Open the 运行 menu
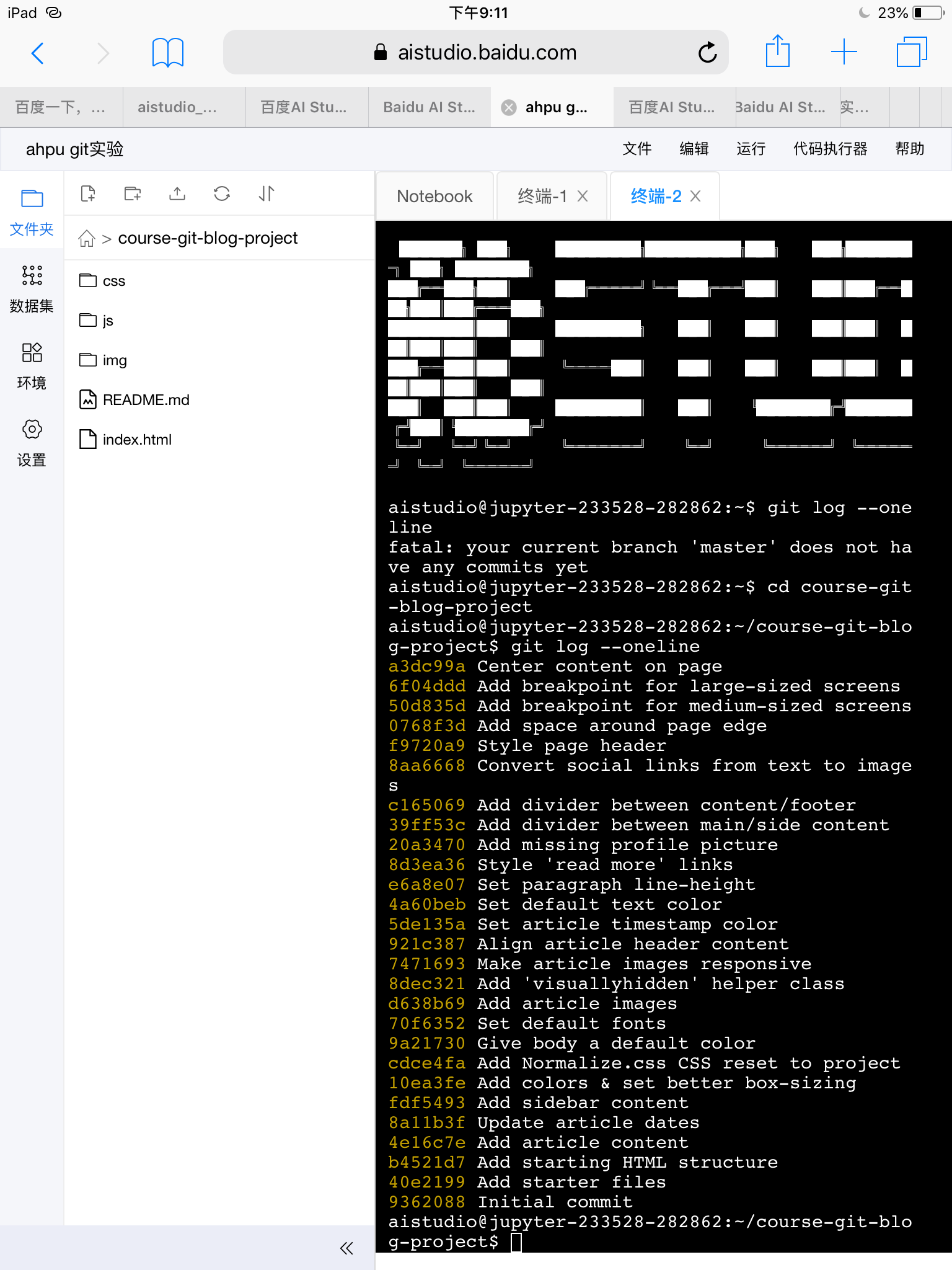This screenshot has width=952, height=1270. tap(751, 149)
